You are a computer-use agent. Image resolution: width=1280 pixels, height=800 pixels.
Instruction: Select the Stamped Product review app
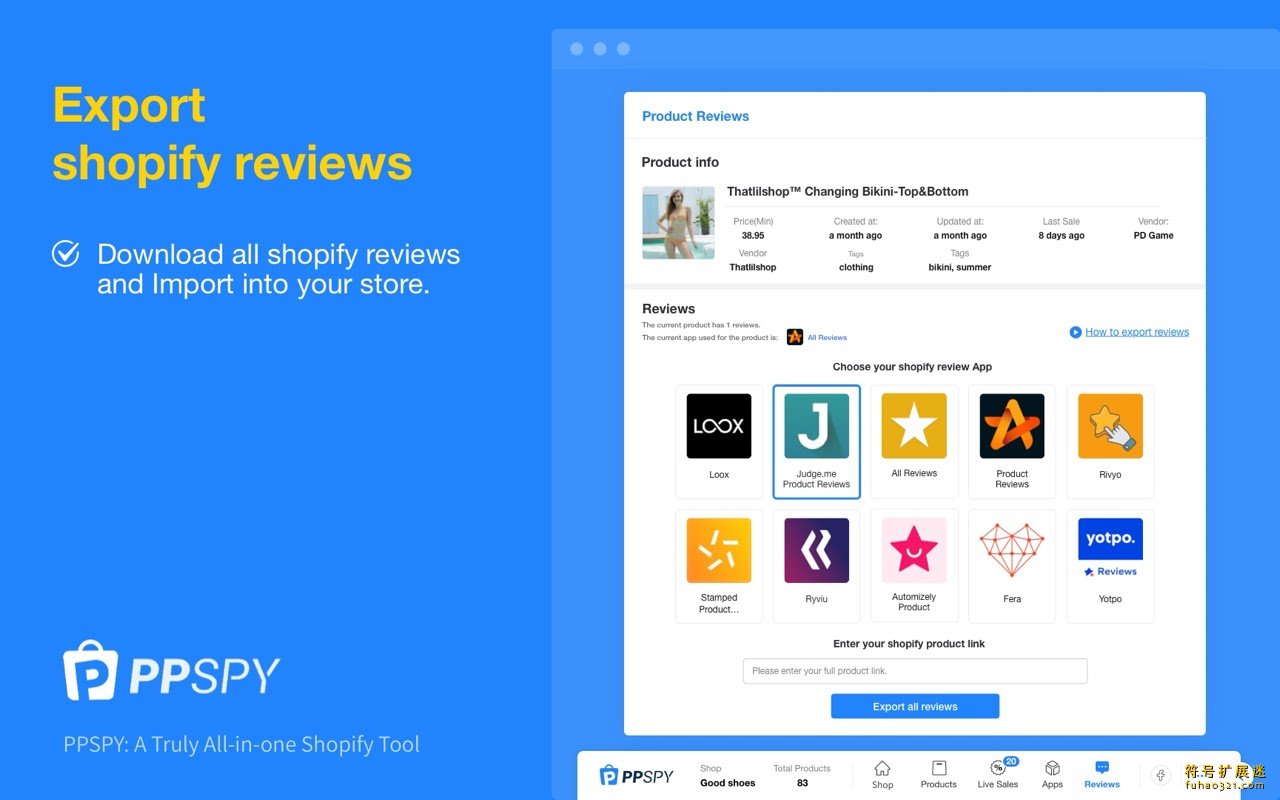(719, 566)
